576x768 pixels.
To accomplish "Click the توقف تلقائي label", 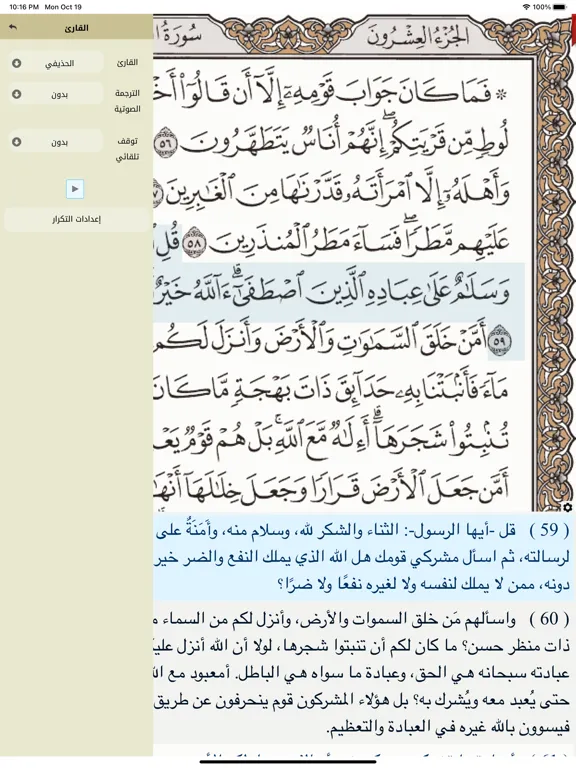I will click(x=127, y=149).
